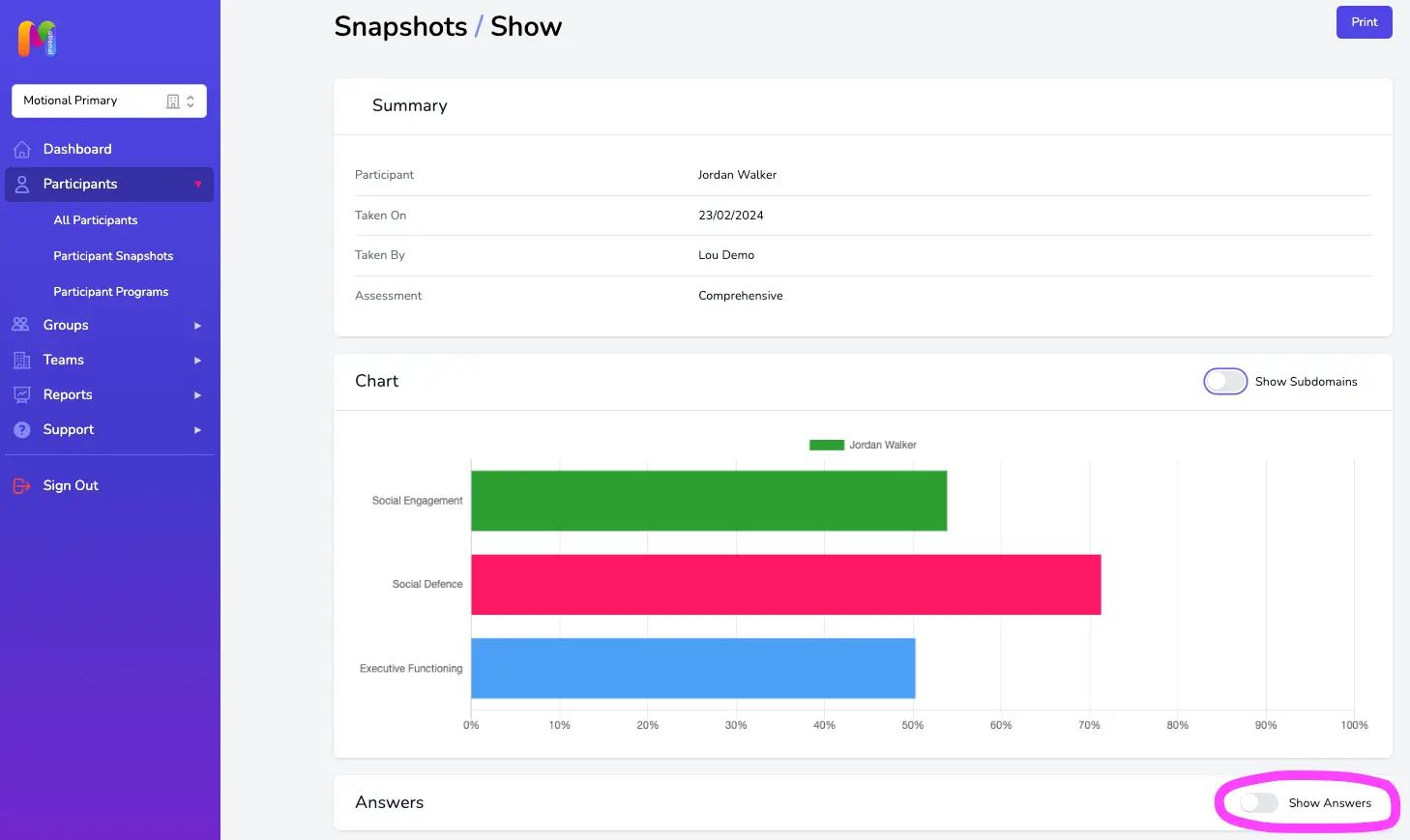Click the Show Subdomains label text
The image size is (1410, 840).
(x=1307, y=382)
